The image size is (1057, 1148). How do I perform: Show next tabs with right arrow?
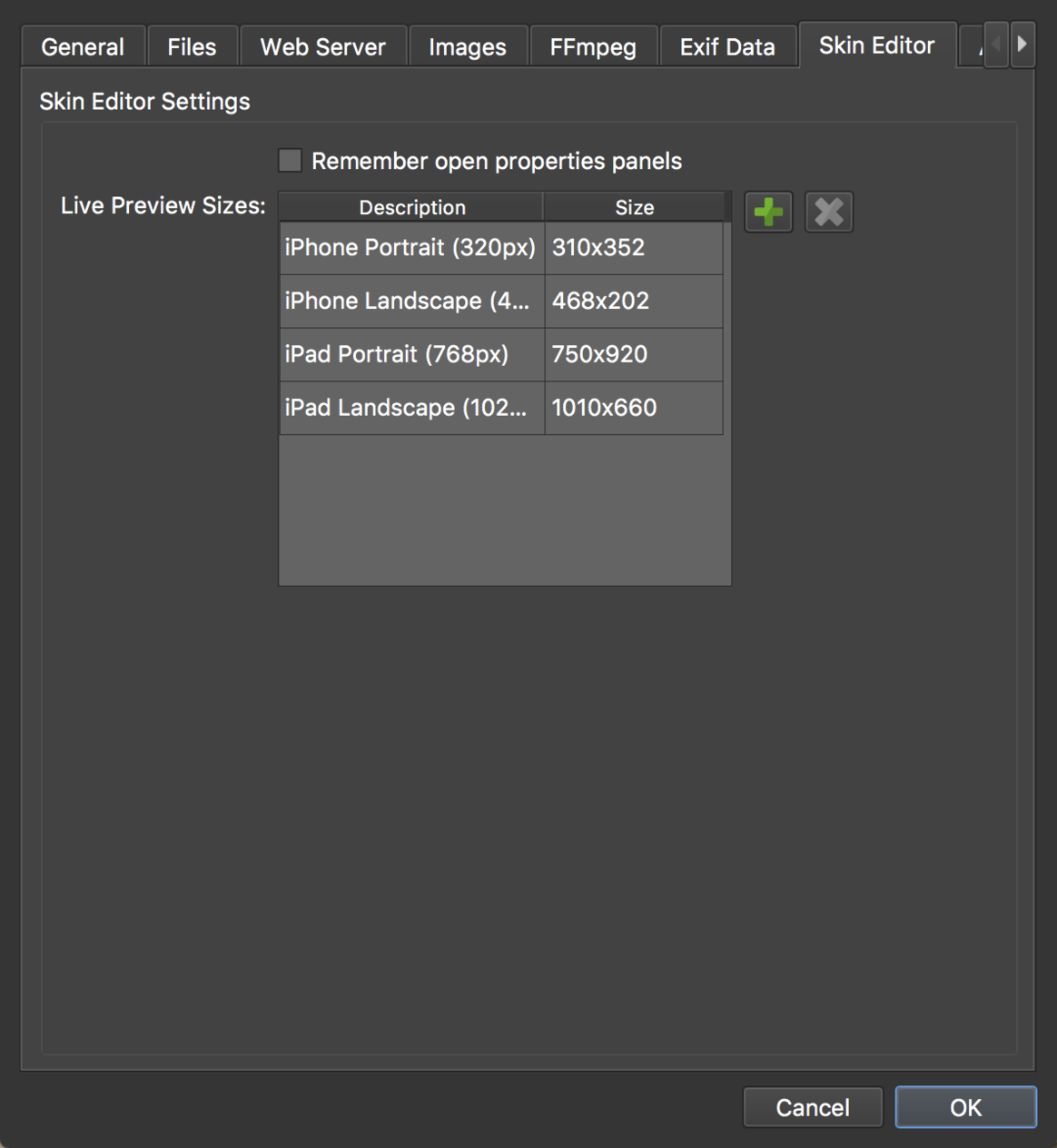point(1022,44)
